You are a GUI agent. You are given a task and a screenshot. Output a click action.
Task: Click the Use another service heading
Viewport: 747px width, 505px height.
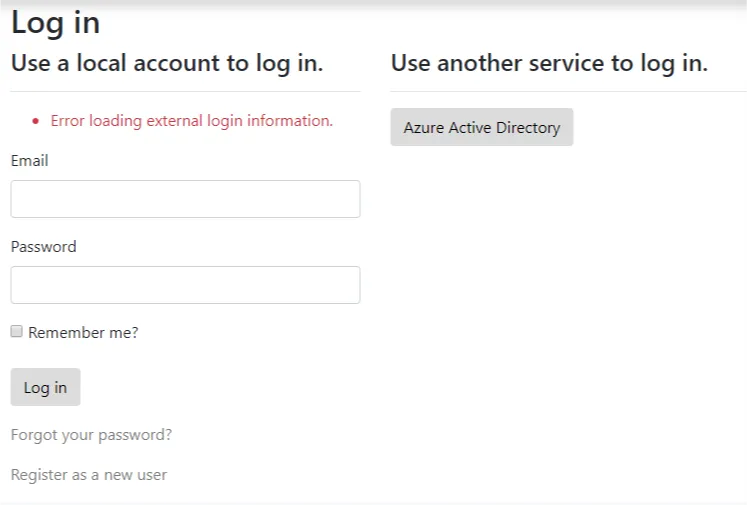pyautogui.click(x=549, y=63)
